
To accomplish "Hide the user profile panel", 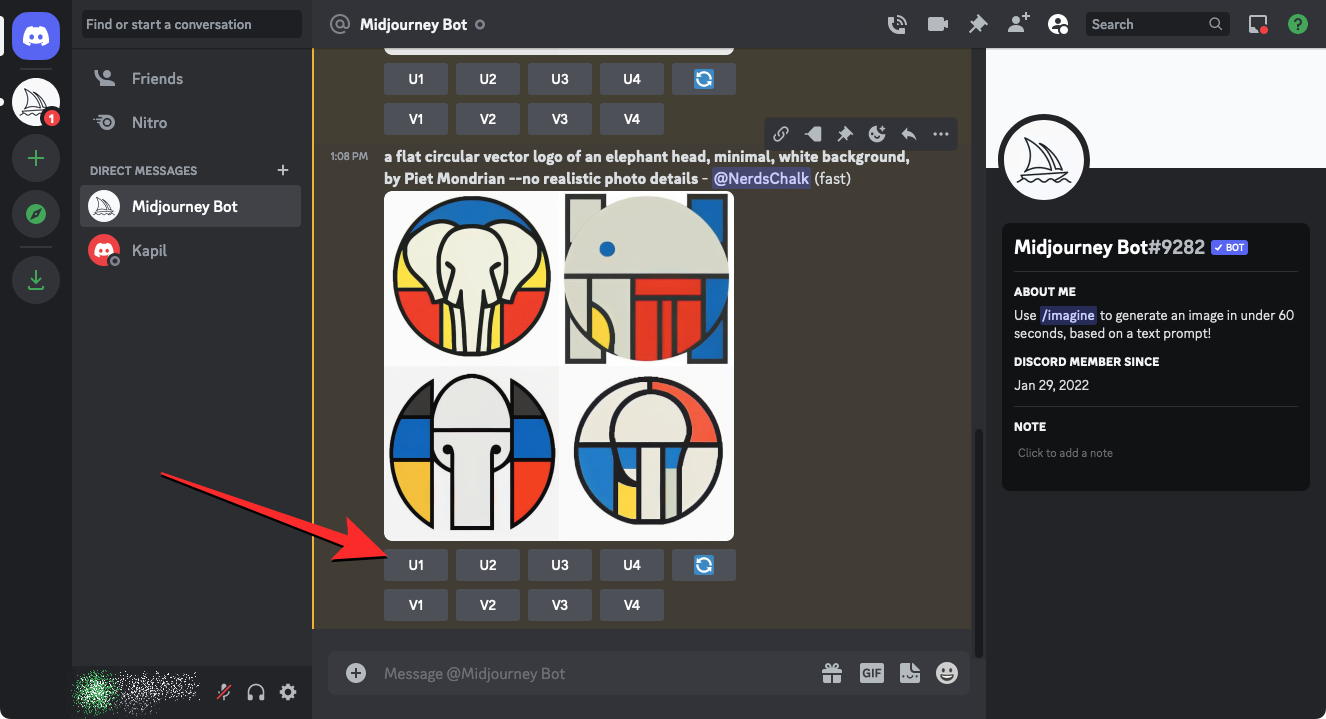I will 1058,24.
